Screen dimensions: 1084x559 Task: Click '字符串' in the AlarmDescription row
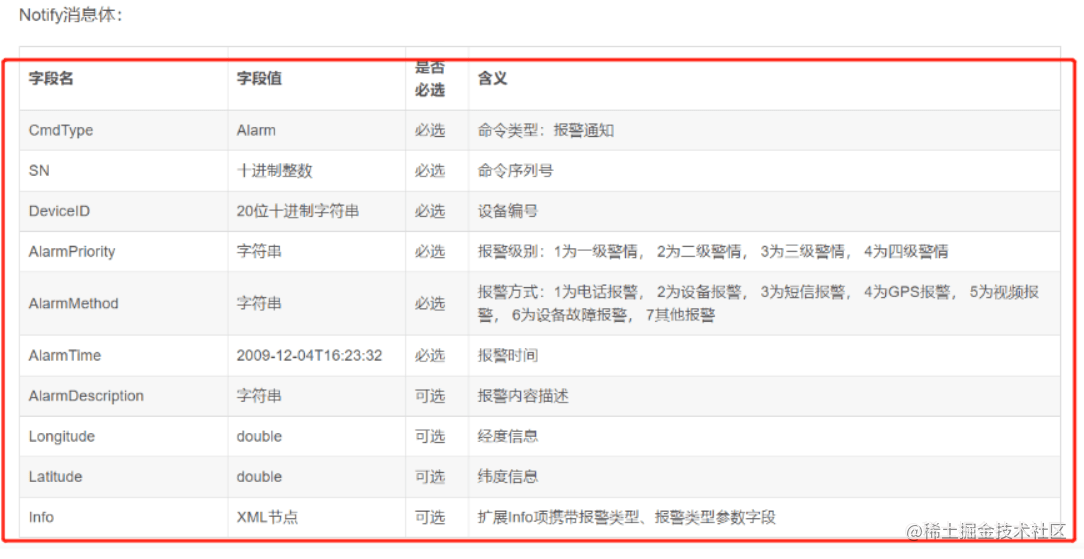(x=259, y=396)
